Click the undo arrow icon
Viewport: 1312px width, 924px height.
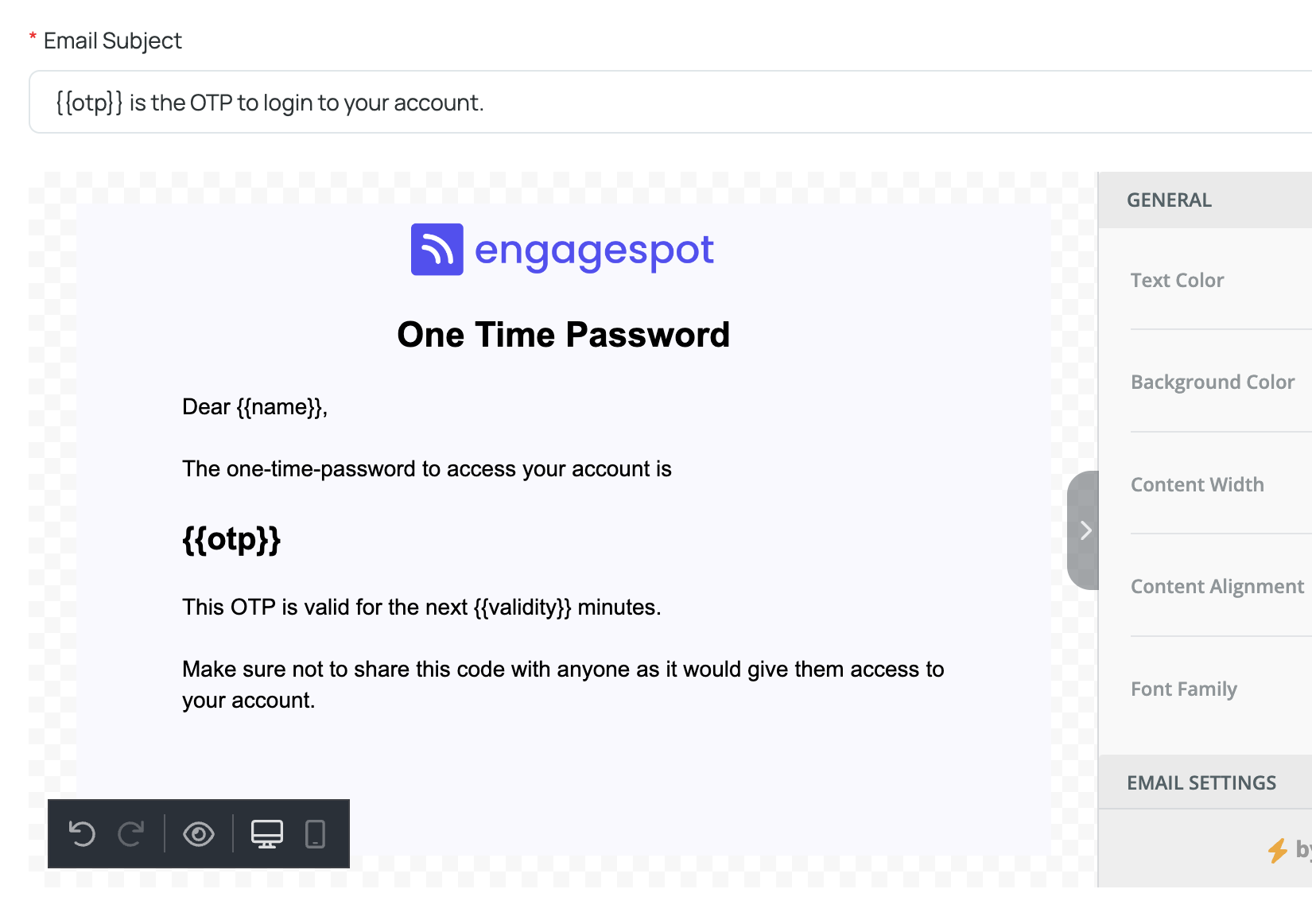point(82,834)
